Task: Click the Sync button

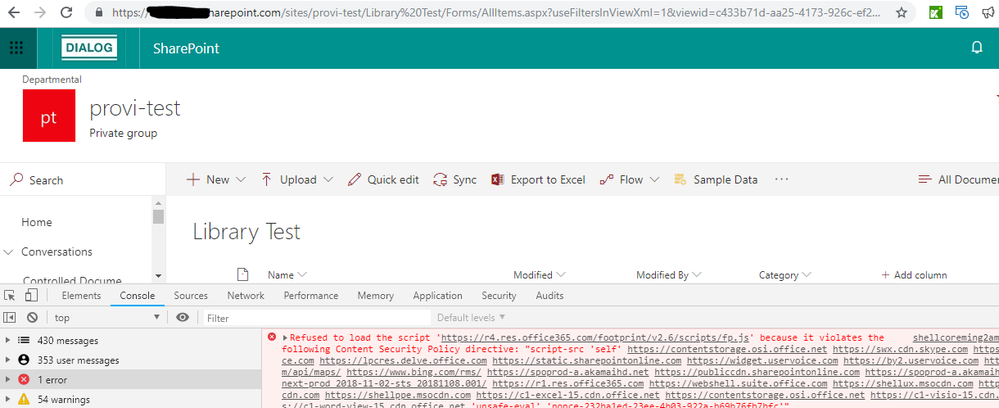Action: 455,180
